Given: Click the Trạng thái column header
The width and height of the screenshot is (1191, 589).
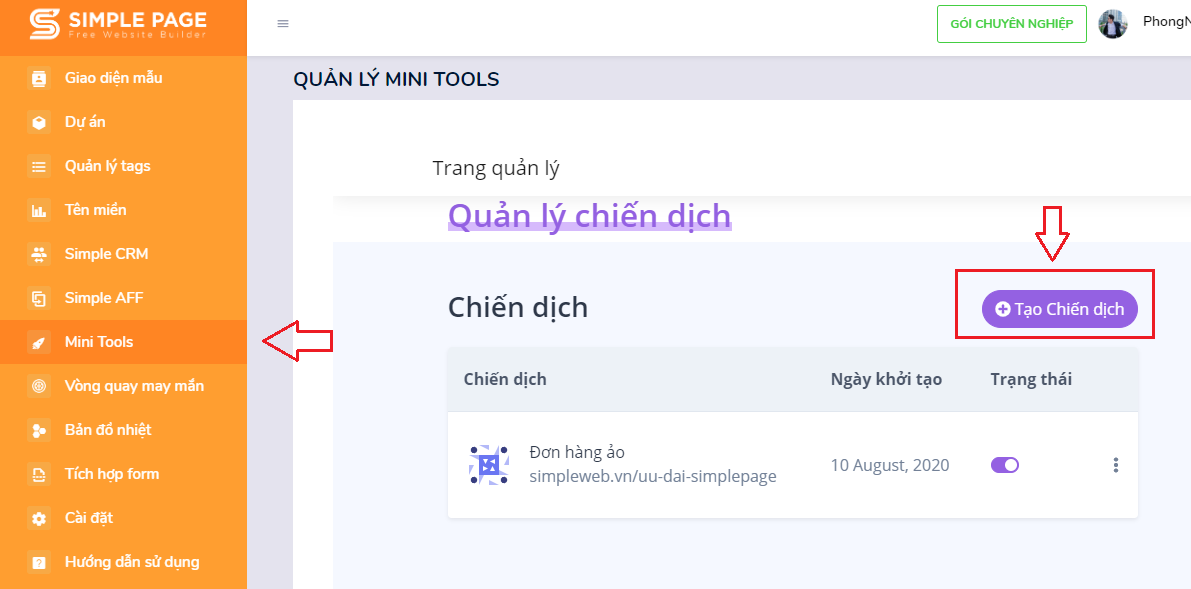Looking at the screenshot, I should tap(1031, 379).
